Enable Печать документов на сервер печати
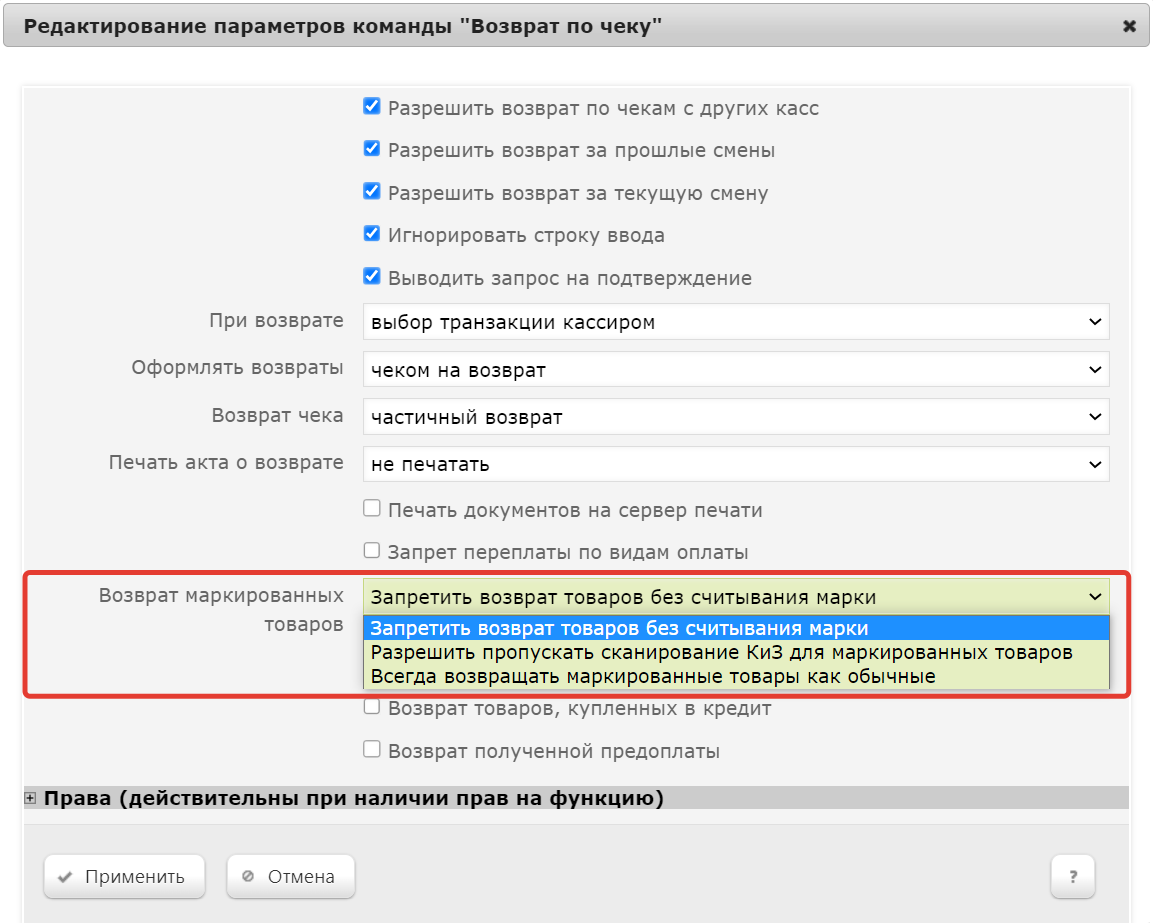Image resolution: width=1153 pixels, height=923 pixels. [372, 509]
